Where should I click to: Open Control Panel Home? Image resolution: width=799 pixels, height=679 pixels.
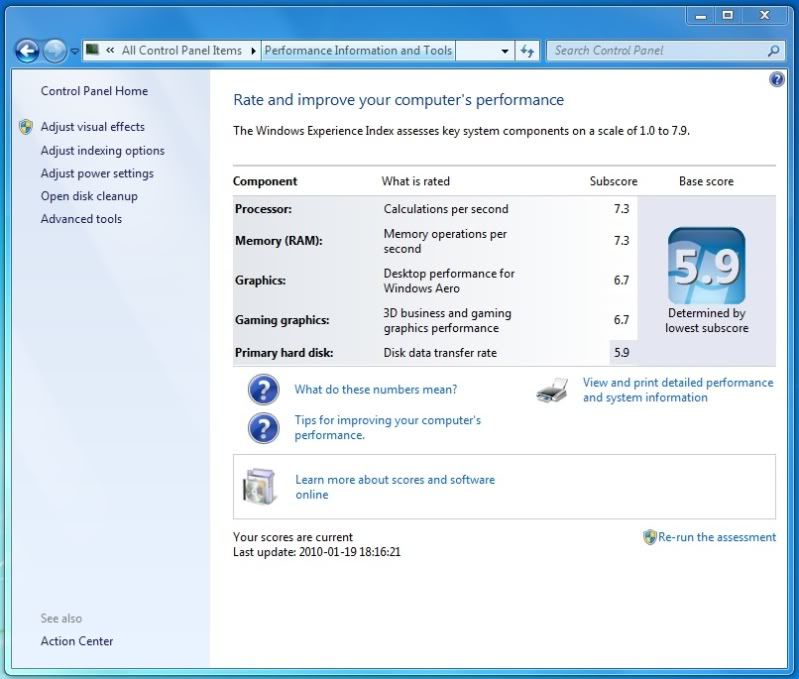pos(94,91)
